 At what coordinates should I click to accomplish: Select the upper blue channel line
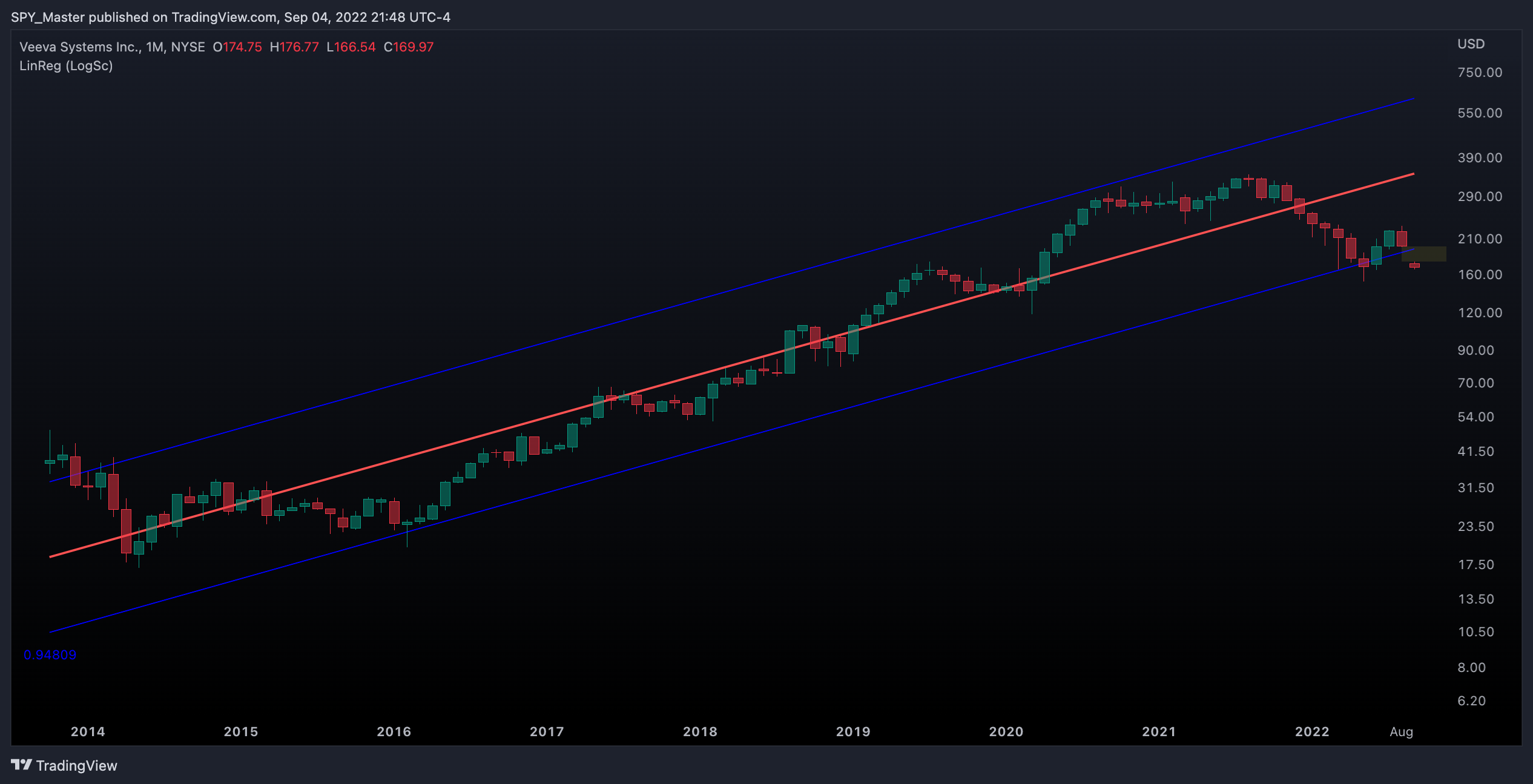732,290
